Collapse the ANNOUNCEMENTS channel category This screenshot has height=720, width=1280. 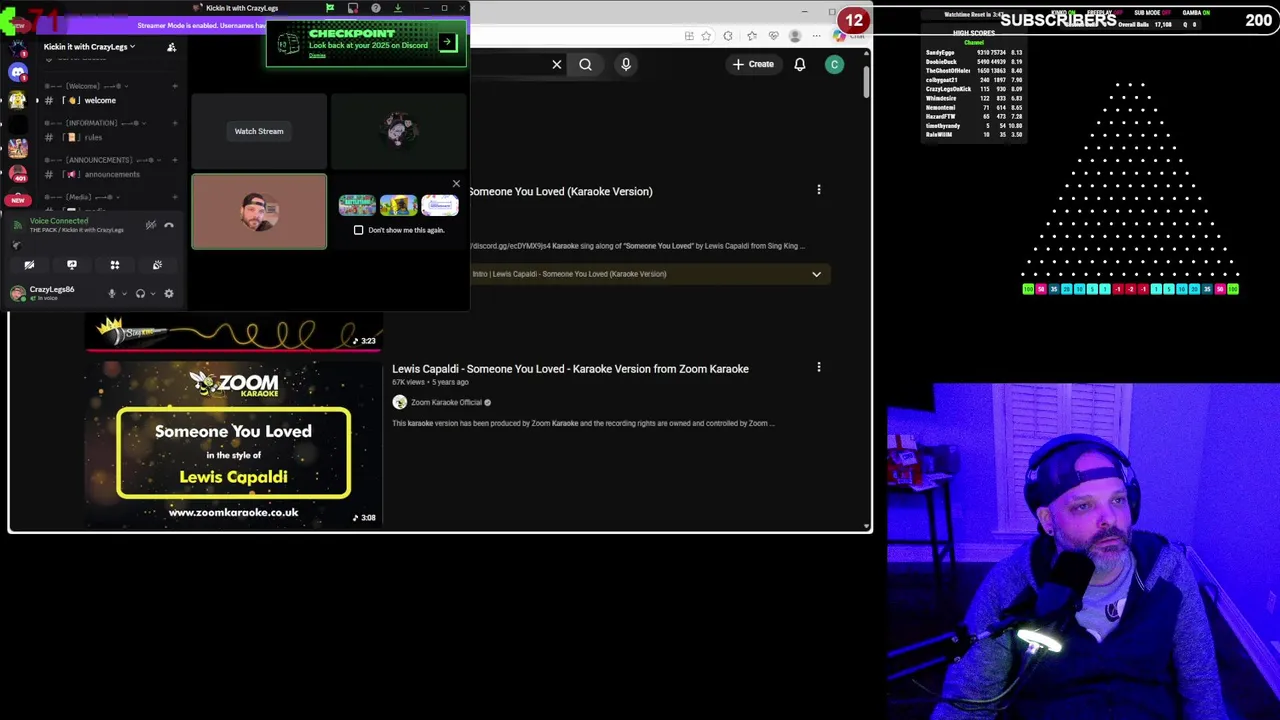(102, 160)
